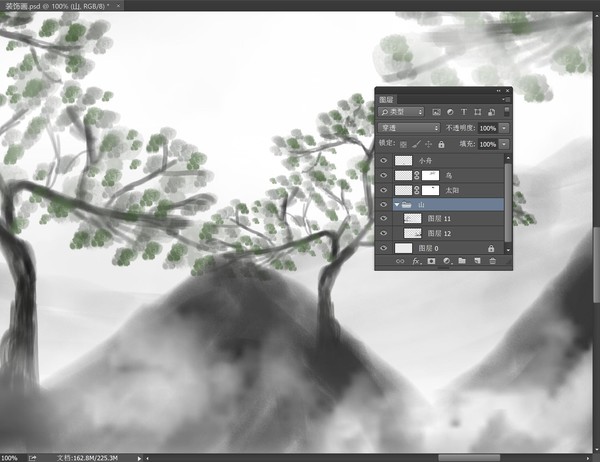The width and height of the screenshot is (600, 462).
Task: Click the opacity 100% value field
Action: point(488,128)
